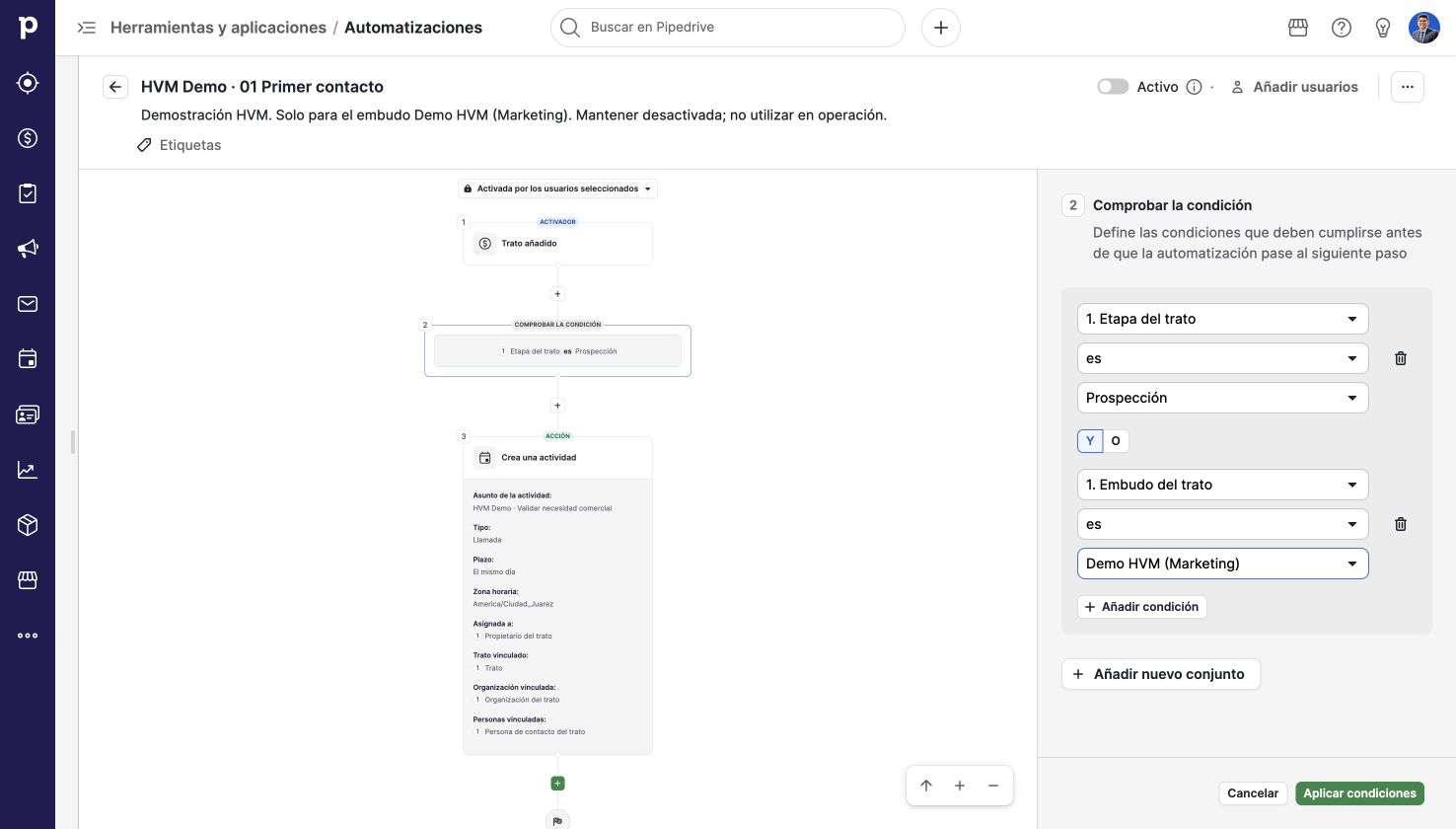Open the help question mark icon
The image size is (1456, 829).
coord(1342,28)
